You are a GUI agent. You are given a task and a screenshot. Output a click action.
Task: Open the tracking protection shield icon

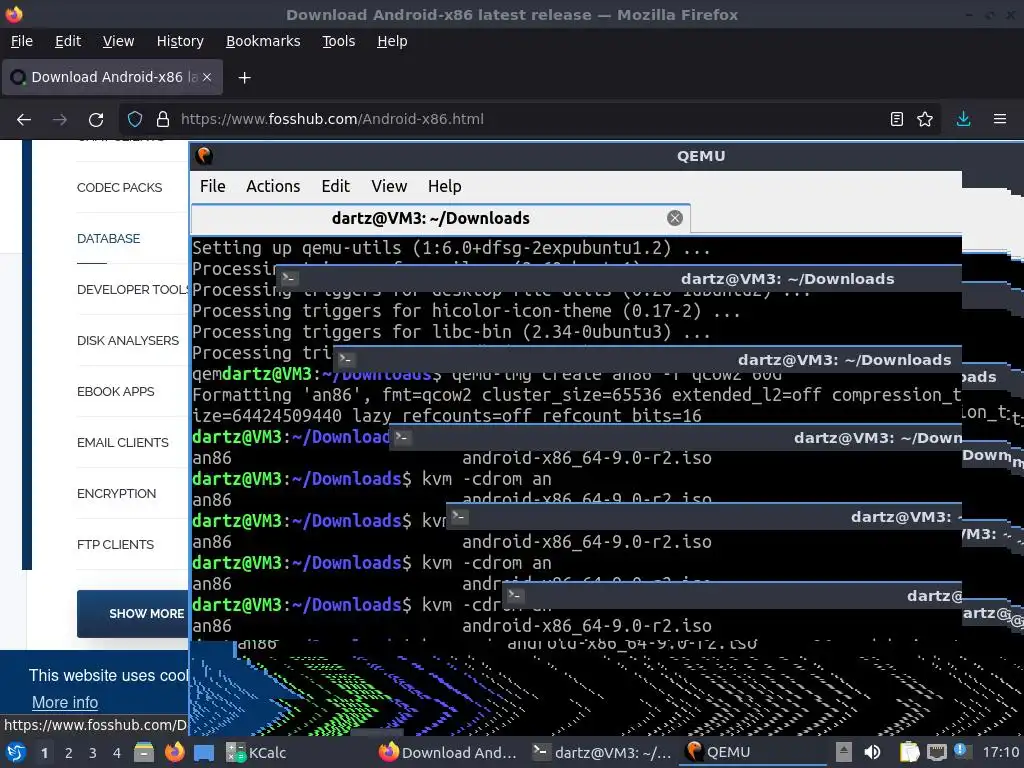point(135,120)
